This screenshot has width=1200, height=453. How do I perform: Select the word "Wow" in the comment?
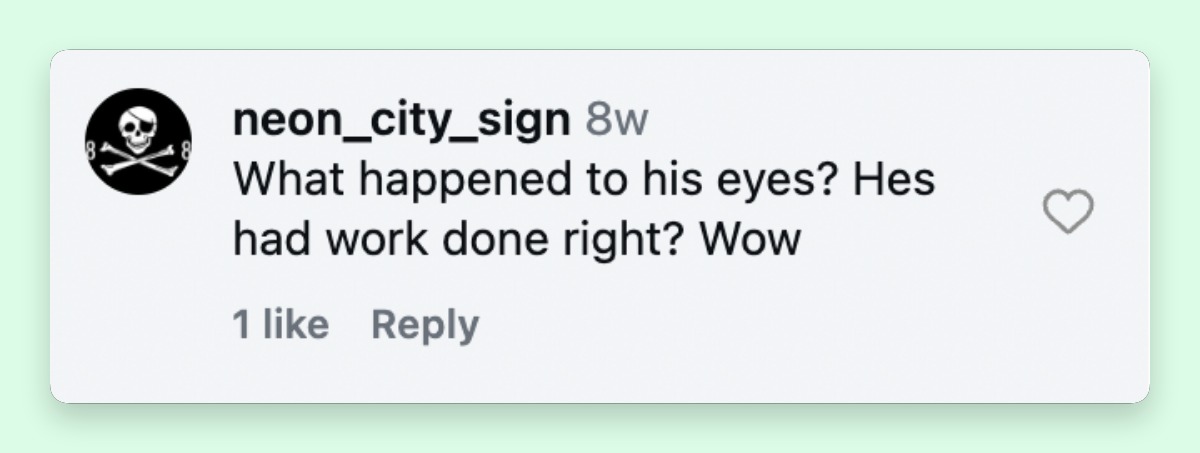coord(749,240)
